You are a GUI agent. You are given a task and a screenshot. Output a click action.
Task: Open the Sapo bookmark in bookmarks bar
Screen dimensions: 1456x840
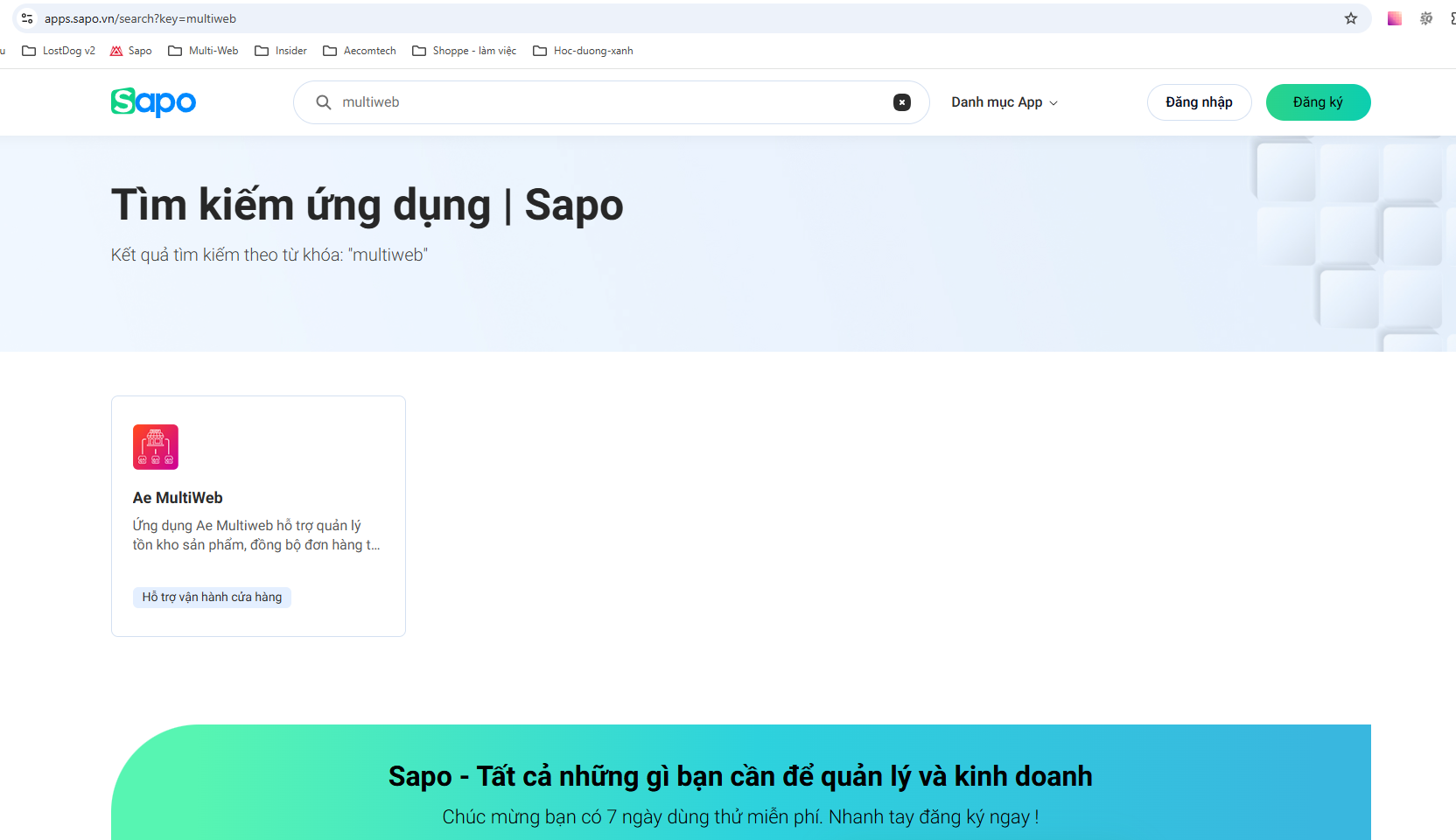click(130, 51)
